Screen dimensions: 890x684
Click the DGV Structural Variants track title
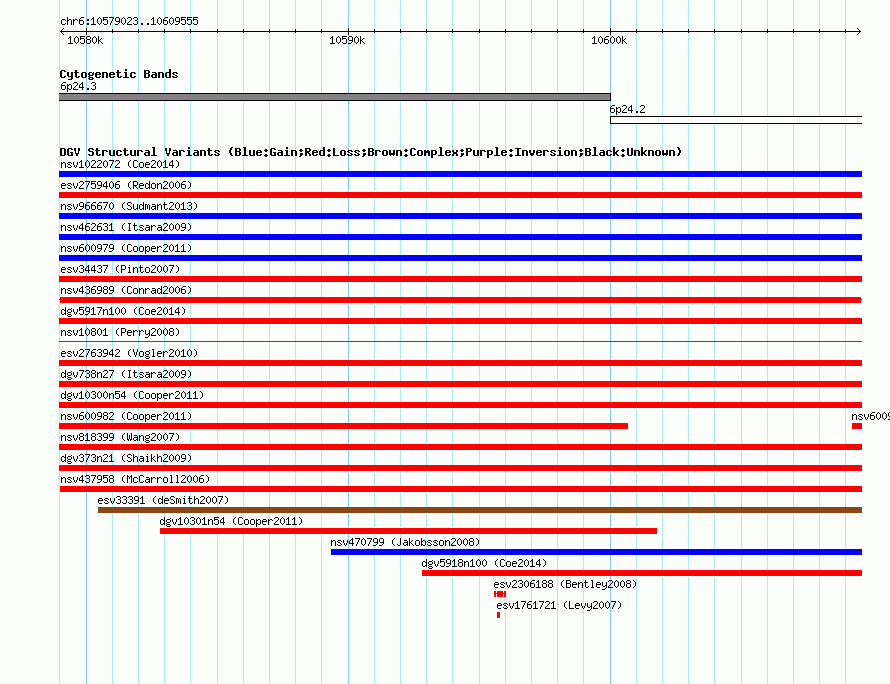click(371, 152)
